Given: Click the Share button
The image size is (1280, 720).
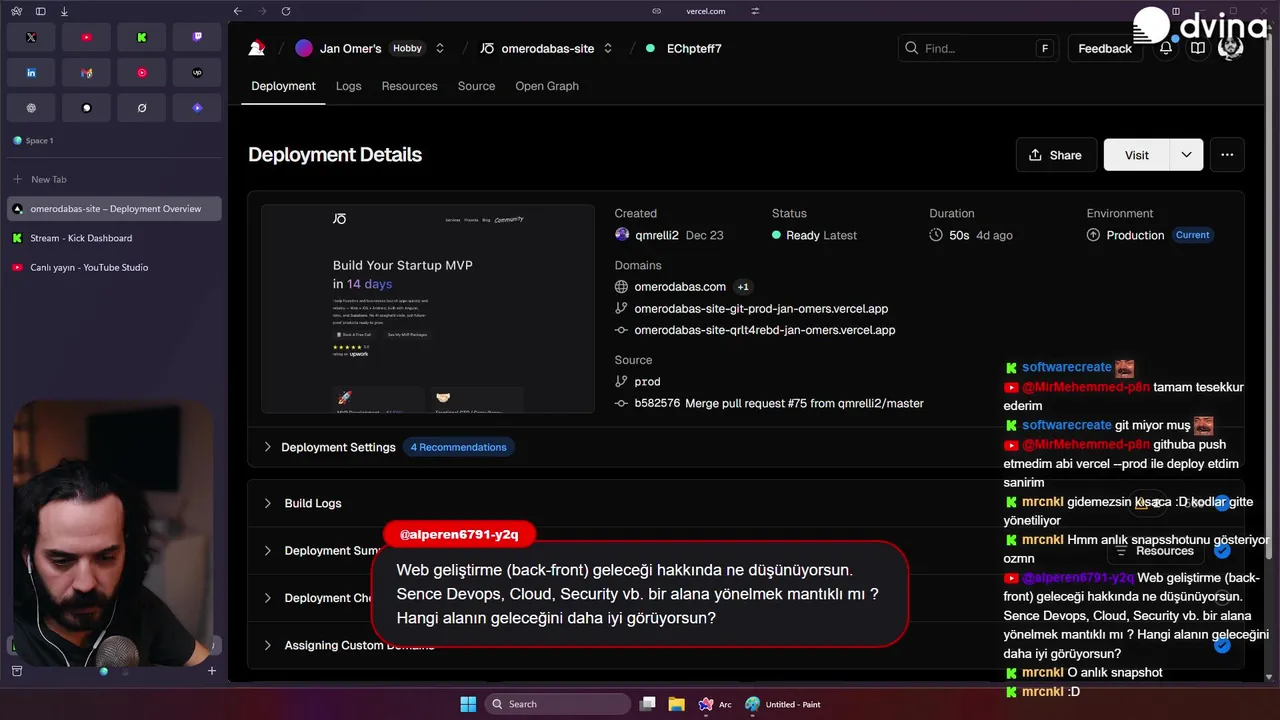Looking at the screenshot, I should (x=1056, y=155).
